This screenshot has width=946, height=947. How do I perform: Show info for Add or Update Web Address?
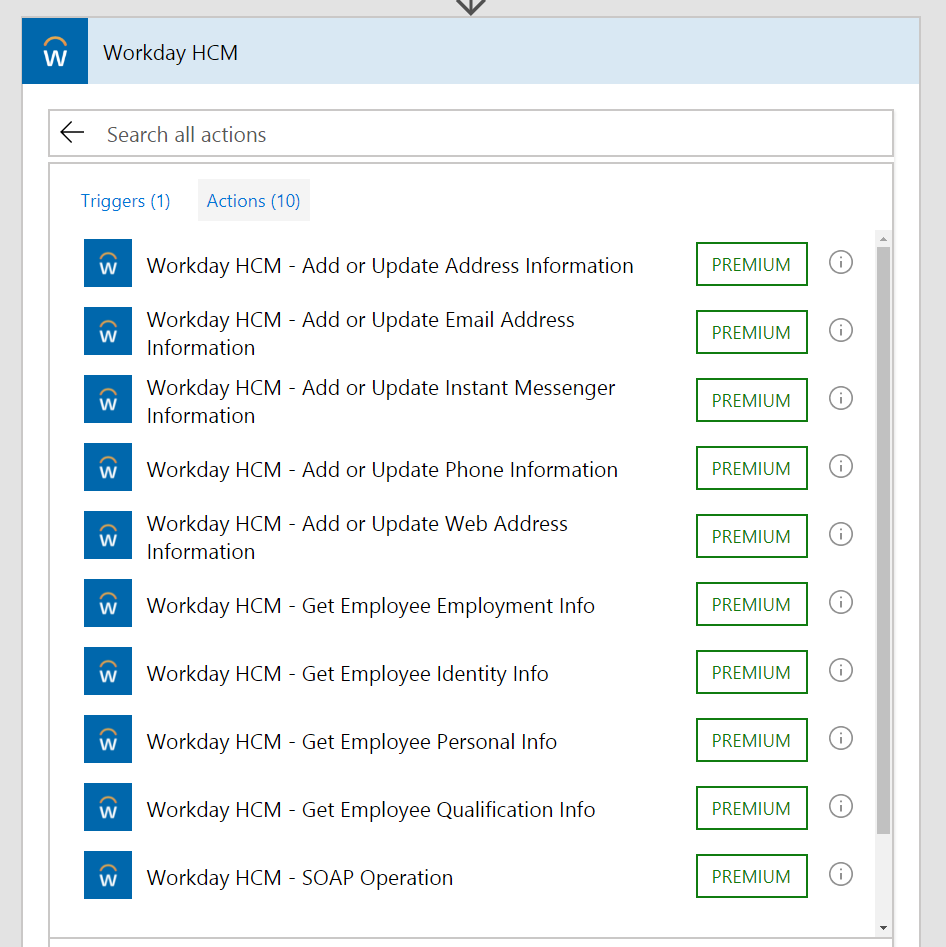pyautogui.click(x=841, y=535)
